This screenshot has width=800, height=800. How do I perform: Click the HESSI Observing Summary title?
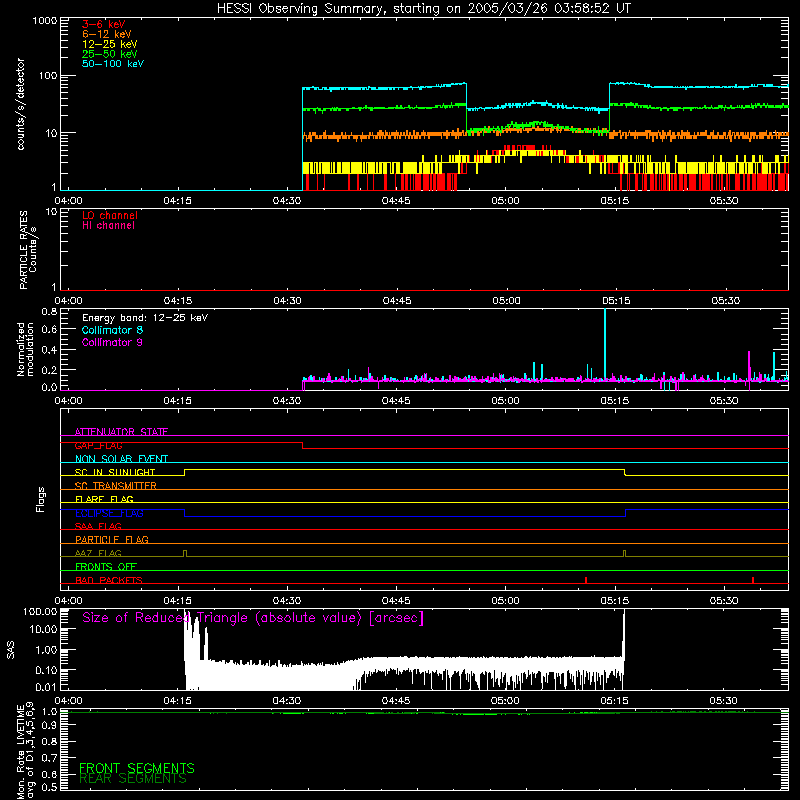pyautogui.click(x=423, y=8)
